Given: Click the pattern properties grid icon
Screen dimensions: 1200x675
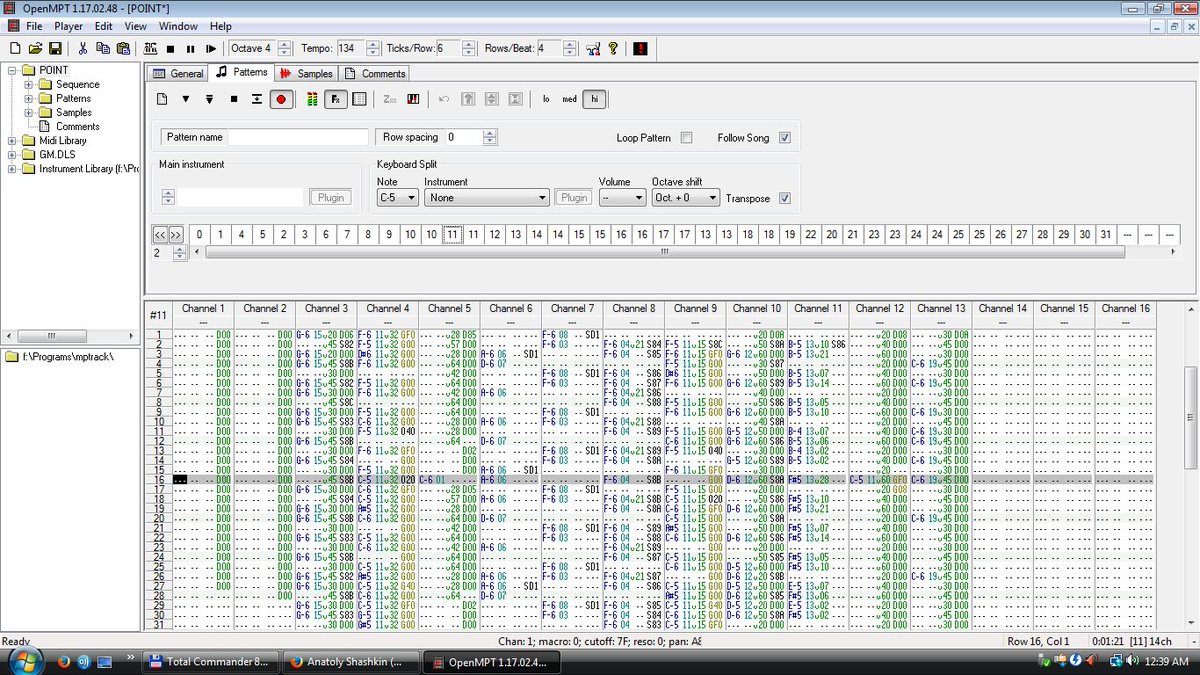Looking at the screenshot, I should point(360,99).
